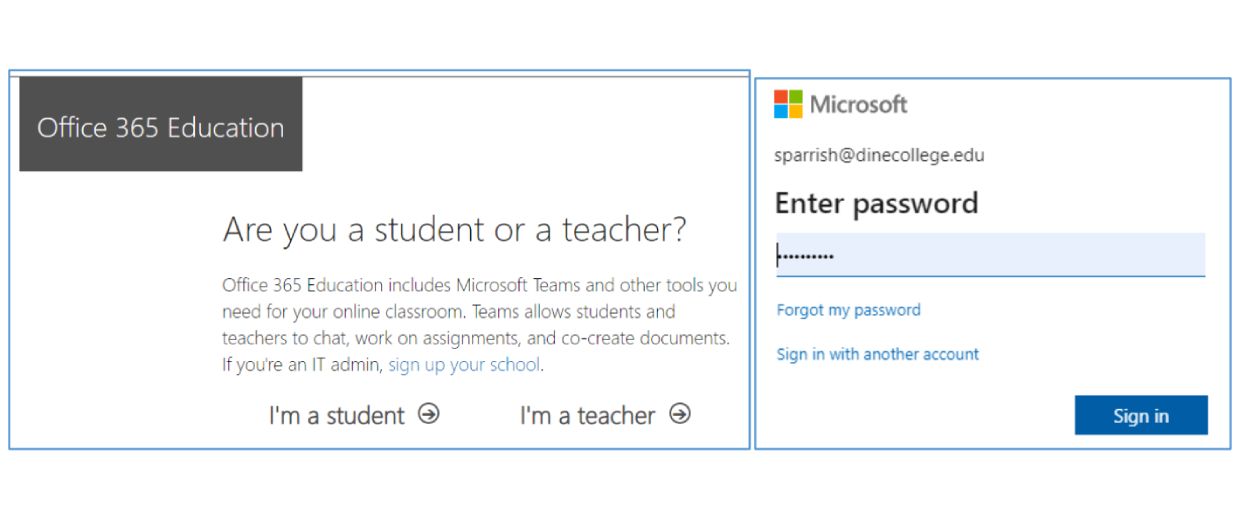This screenshot has width=1246, height=516.
Task: Click the text If you're an IT admin
Action: pyautogui.click(x=302, y=365)
